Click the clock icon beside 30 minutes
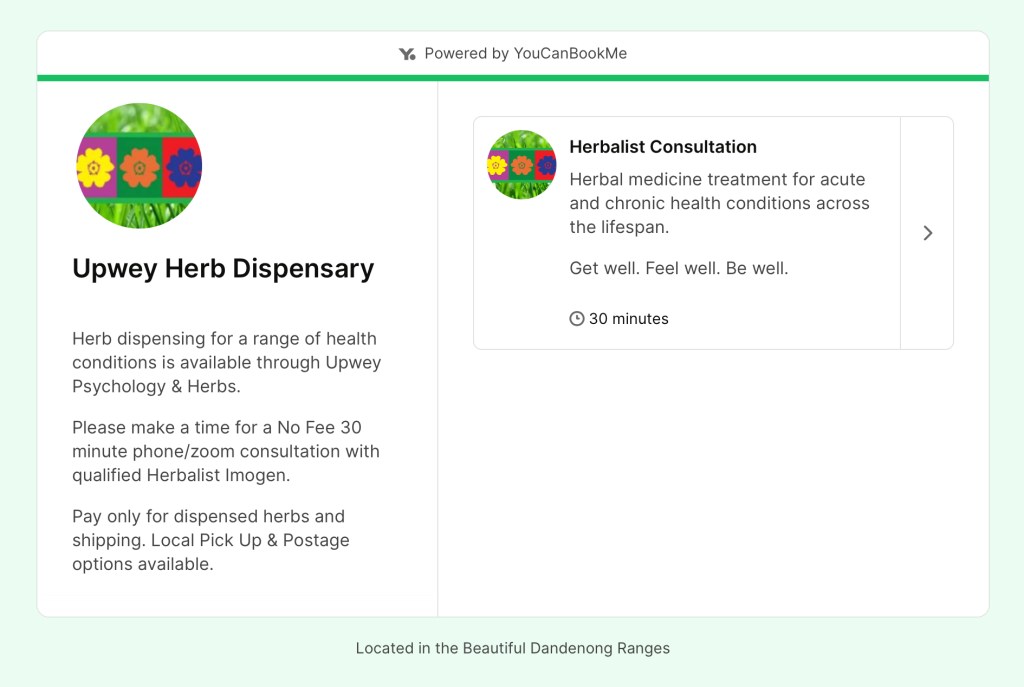Image resolution: width=1024 pixels, height=687 pixels. (x=577, y=319)
